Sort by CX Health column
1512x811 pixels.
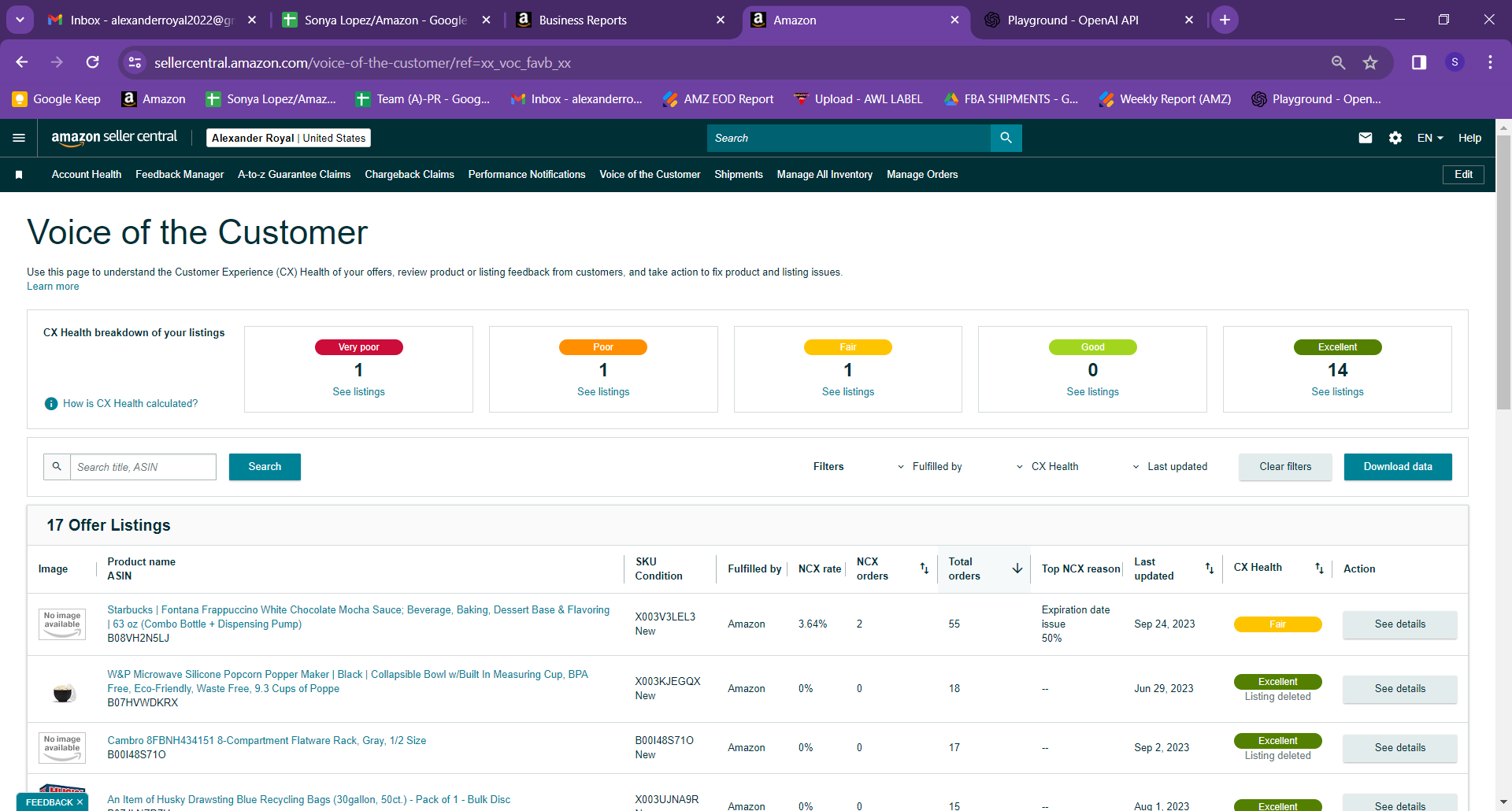click(x=1319, y=568)
